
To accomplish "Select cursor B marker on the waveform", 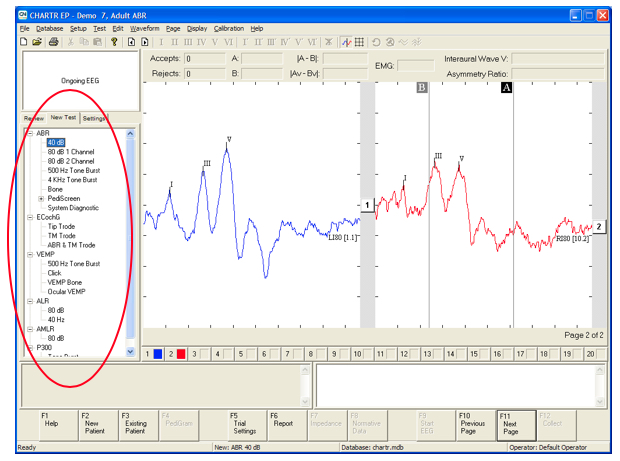I will 422,87.
